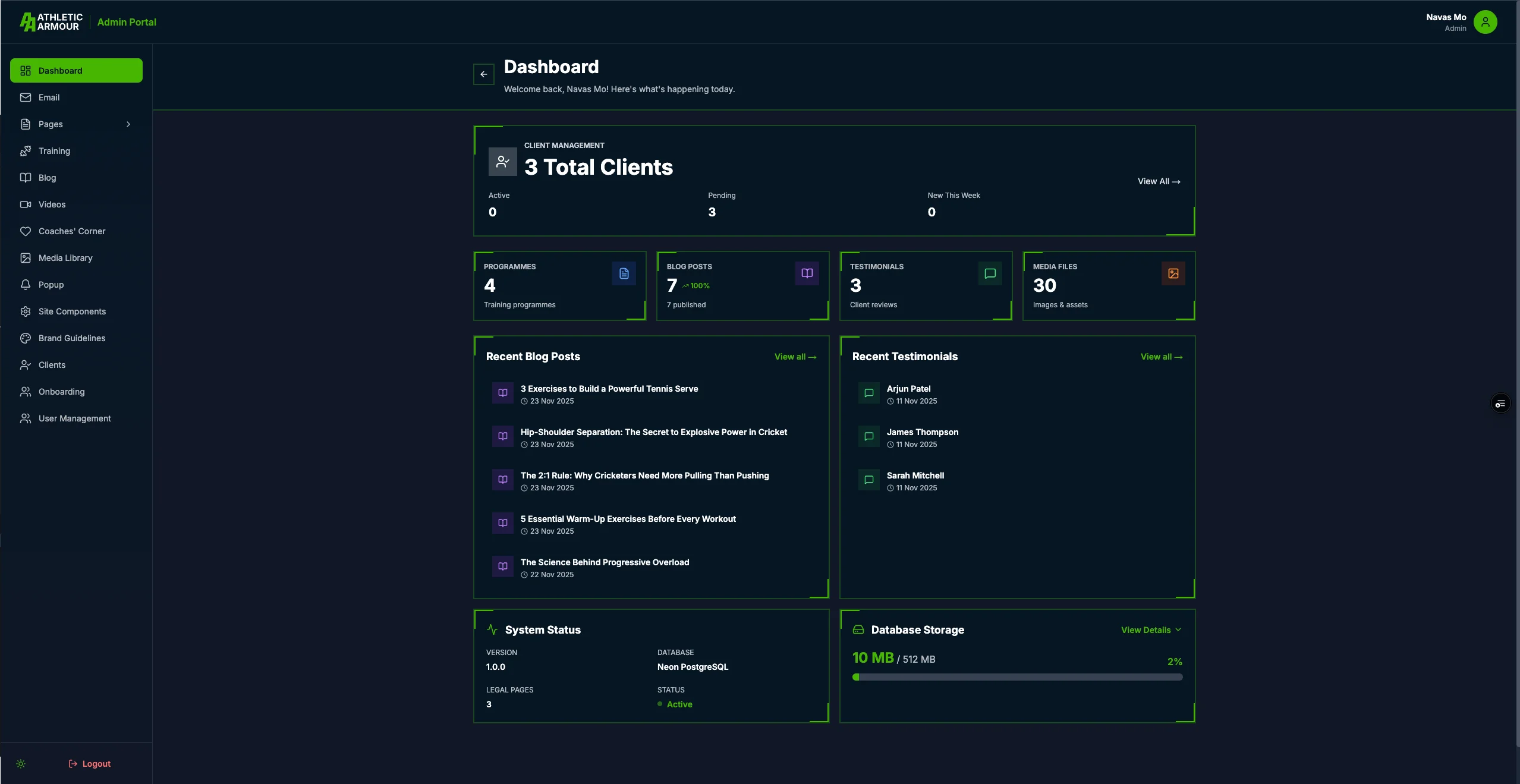Expand the Pages submenu chevron
Viewport: 1520px width, 784px height.
(128, 124)
